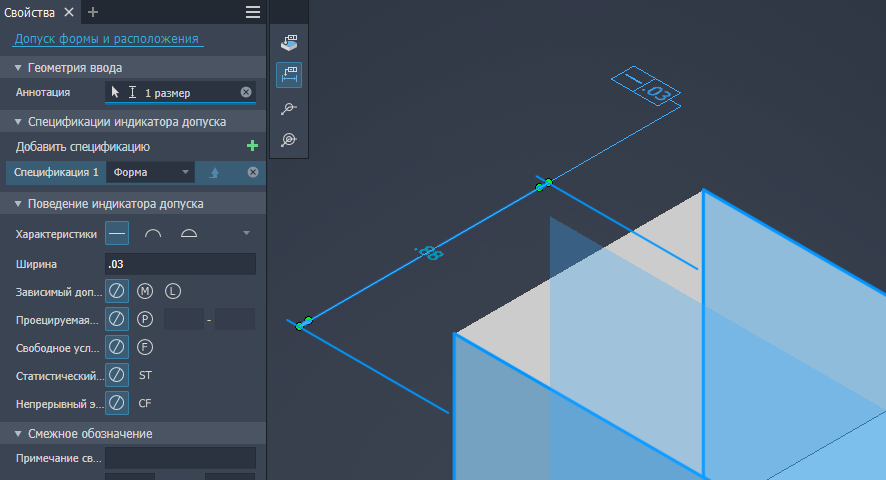Viewport: 886px width, 480px height.
Task: Select the Спецификация 1 row
Action: click(56, 172)
